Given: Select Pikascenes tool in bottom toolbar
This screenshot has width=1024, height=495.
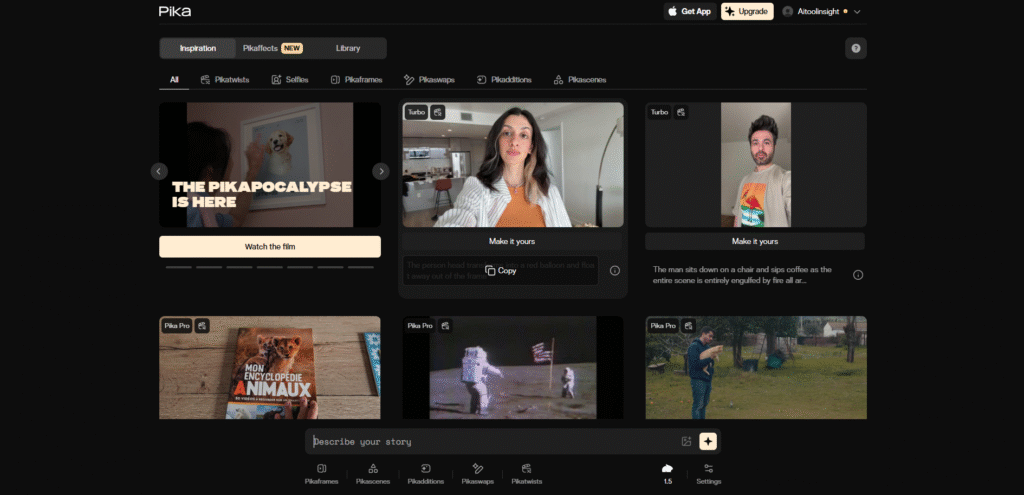Looking at the screenshot, I should (373, 474).
